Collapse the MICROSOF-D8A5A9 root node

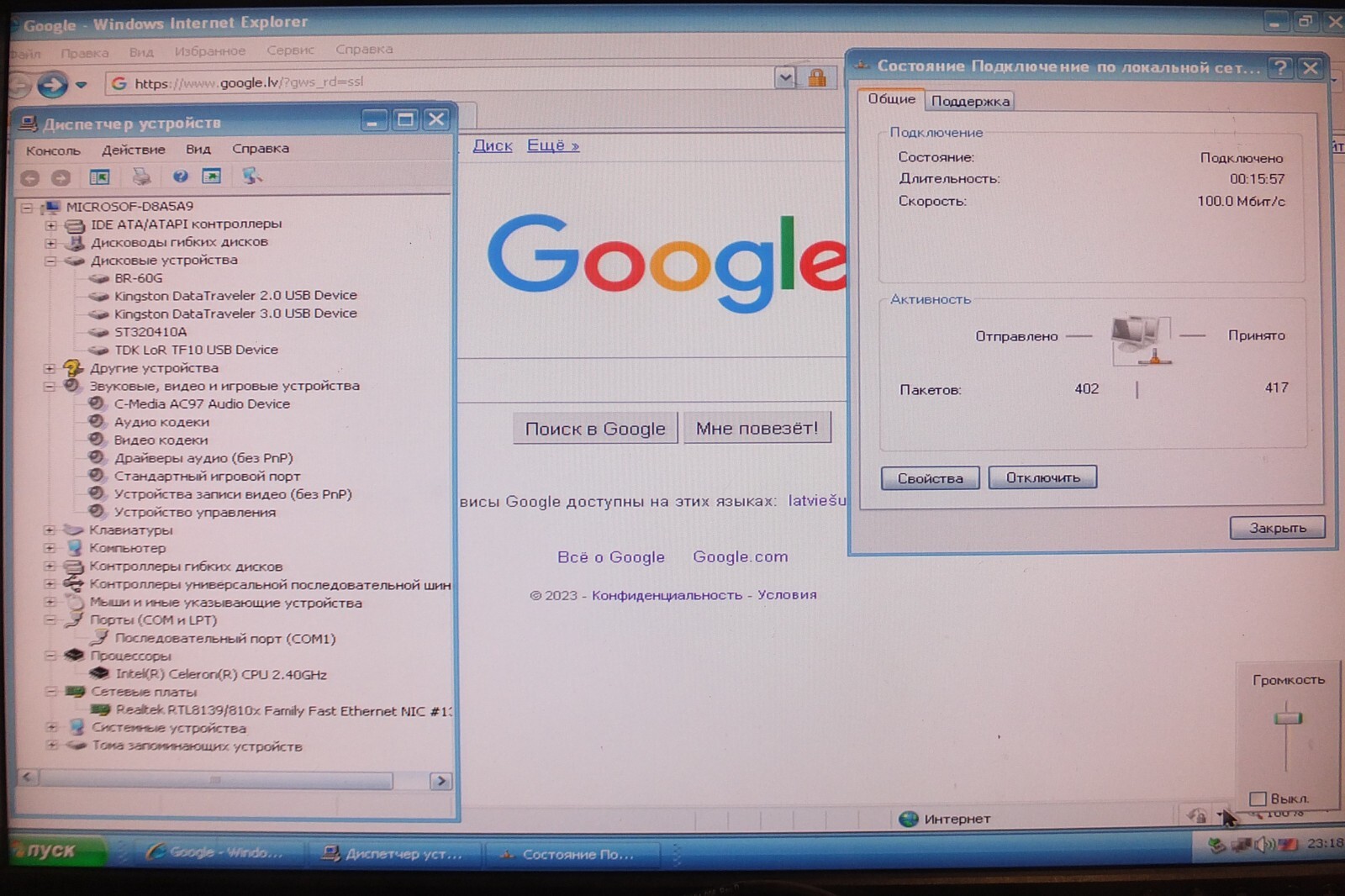point(27,207)
